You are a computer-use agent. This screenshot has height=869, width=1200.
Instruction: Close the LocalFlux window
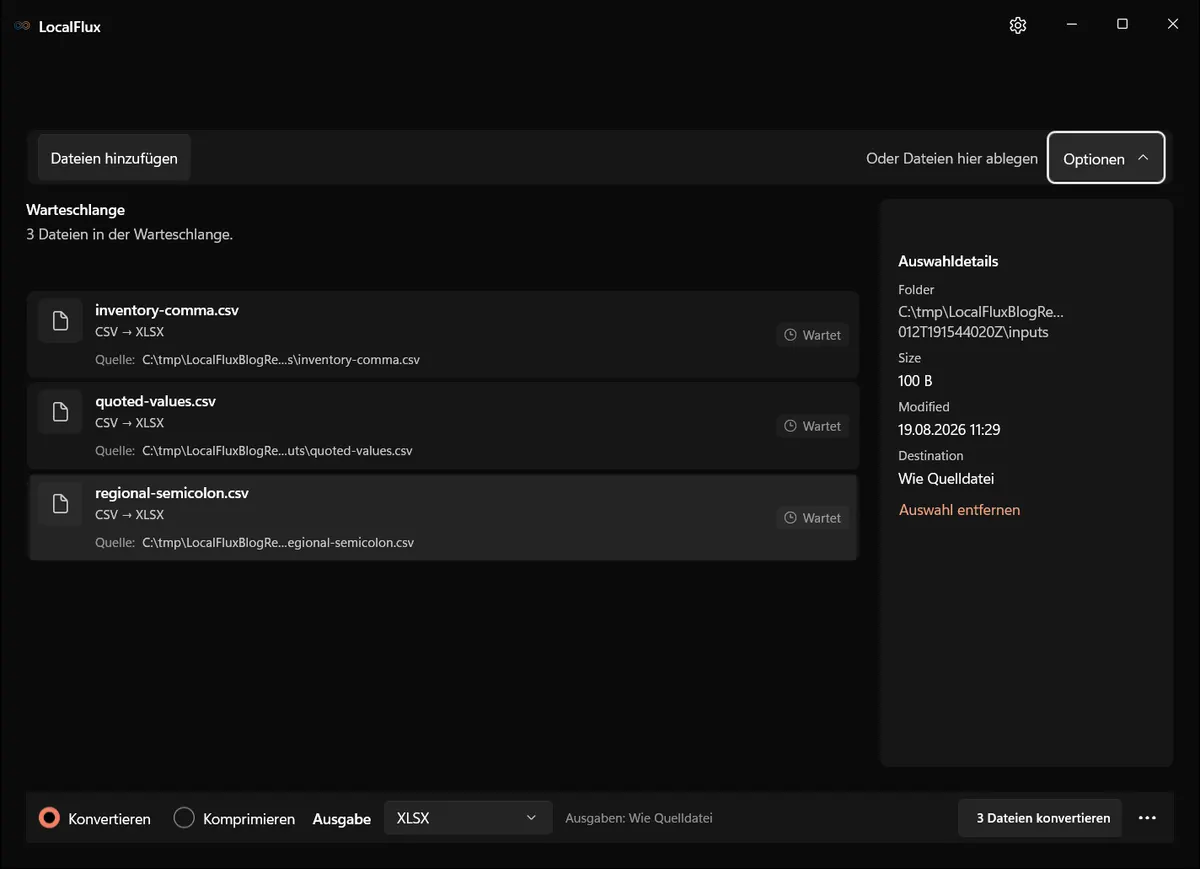click(x=1173, y=25)
